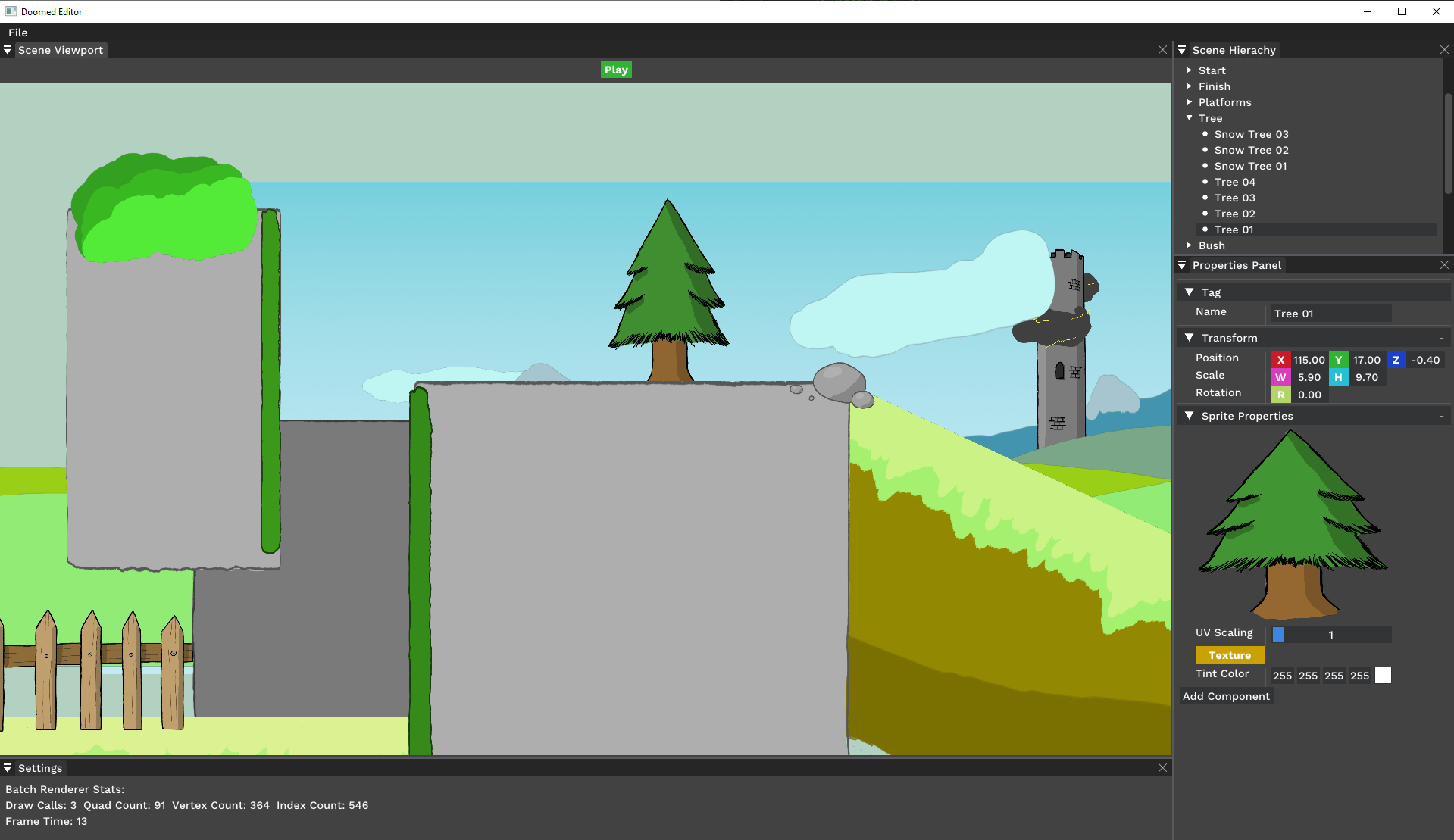Expand the Bush node
This screenshot has height=840, width=1454.
click(1189, 245)
